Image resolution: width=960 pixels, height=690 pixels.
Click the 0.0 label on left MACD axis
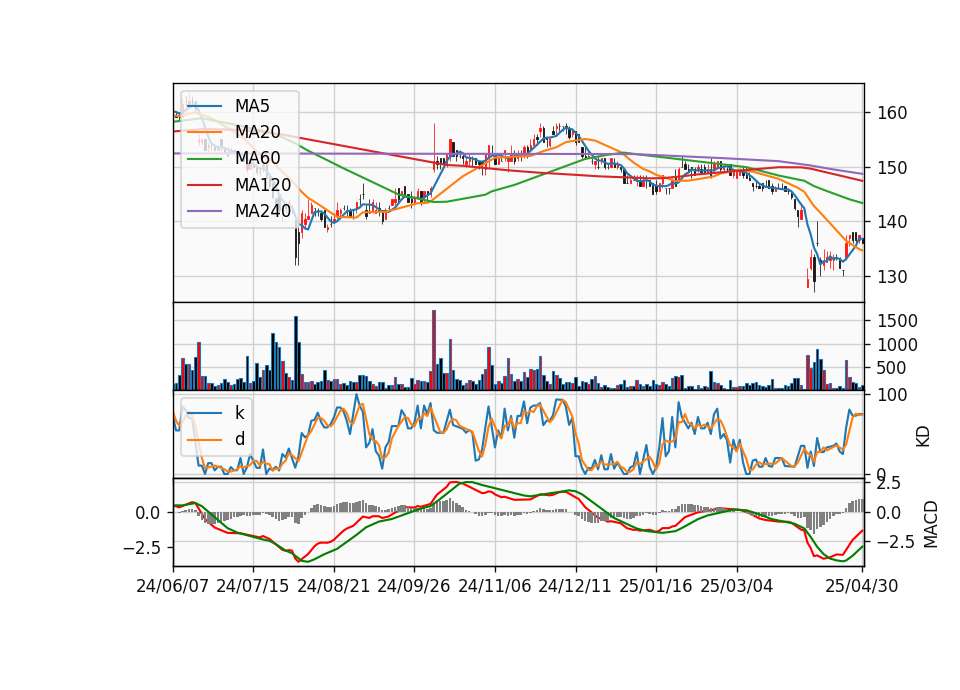(148, 513)
